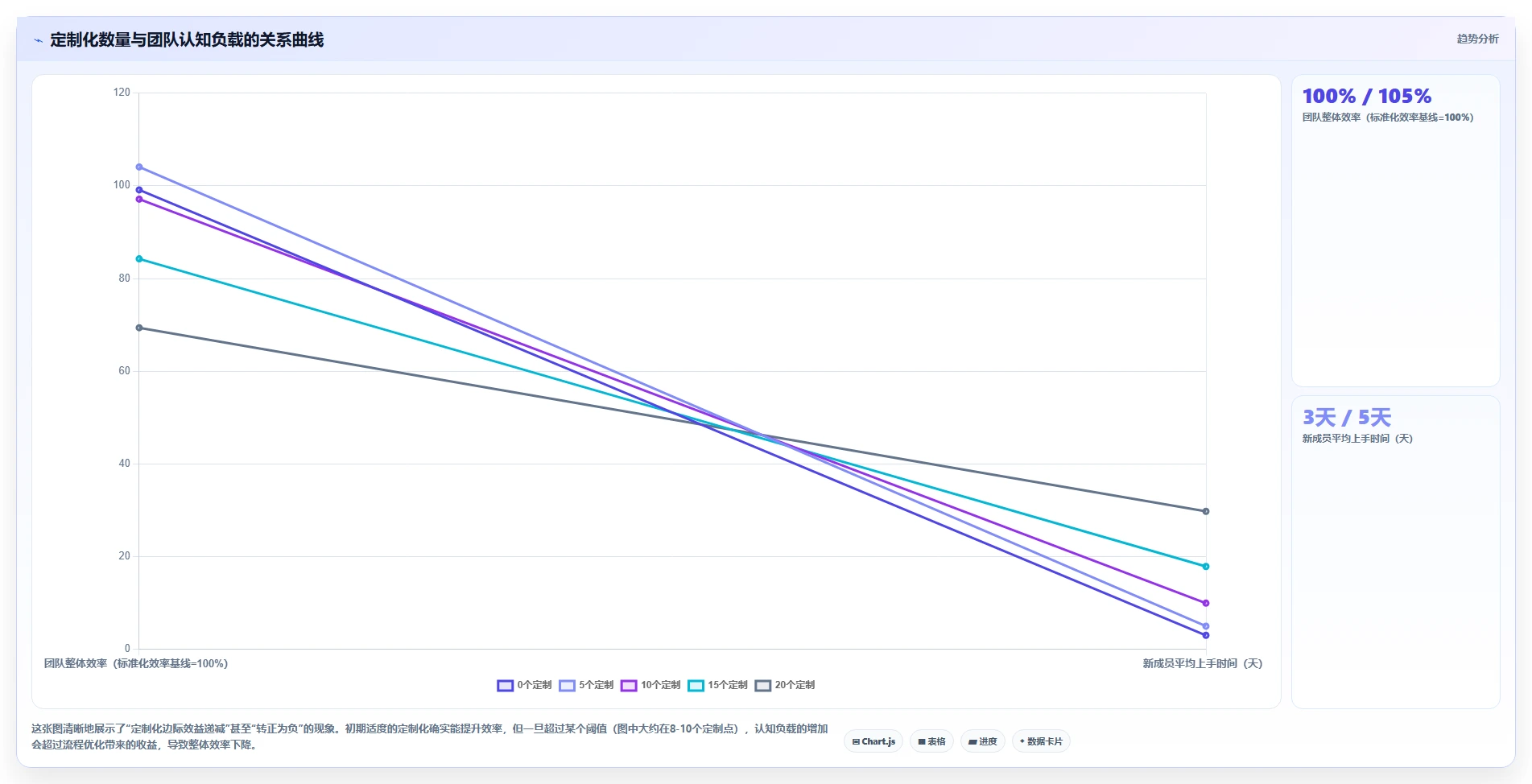This screenshot has width=1532, height=784.
Task: Click the Chart.js tag pill
Action: pyautogui.click(x=873, y=741)
